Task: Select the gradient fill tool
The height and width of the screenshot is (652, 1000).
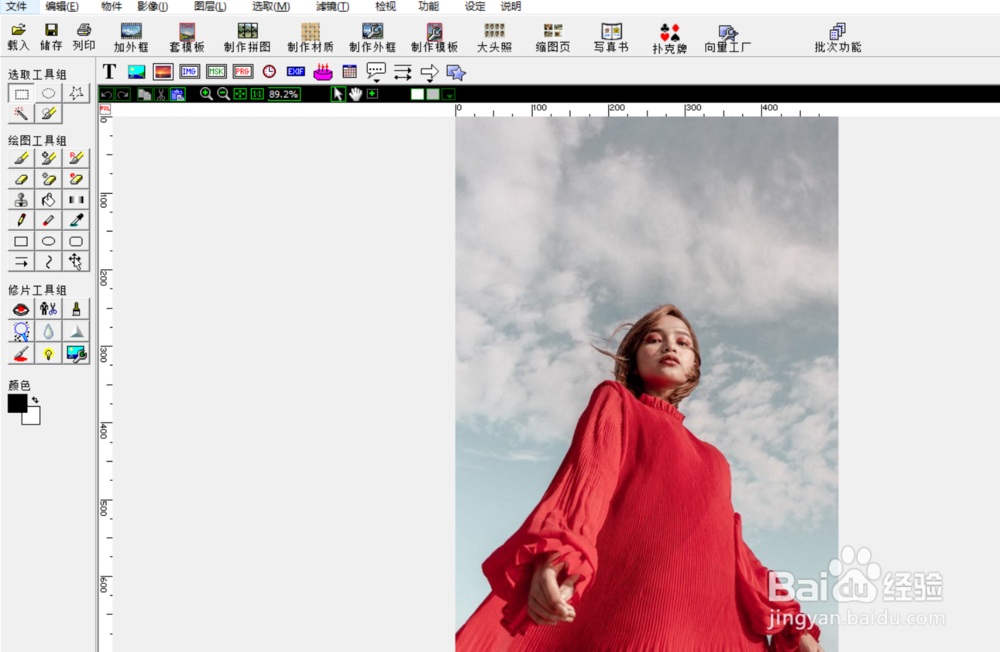Action: click(x=76, y=200)
